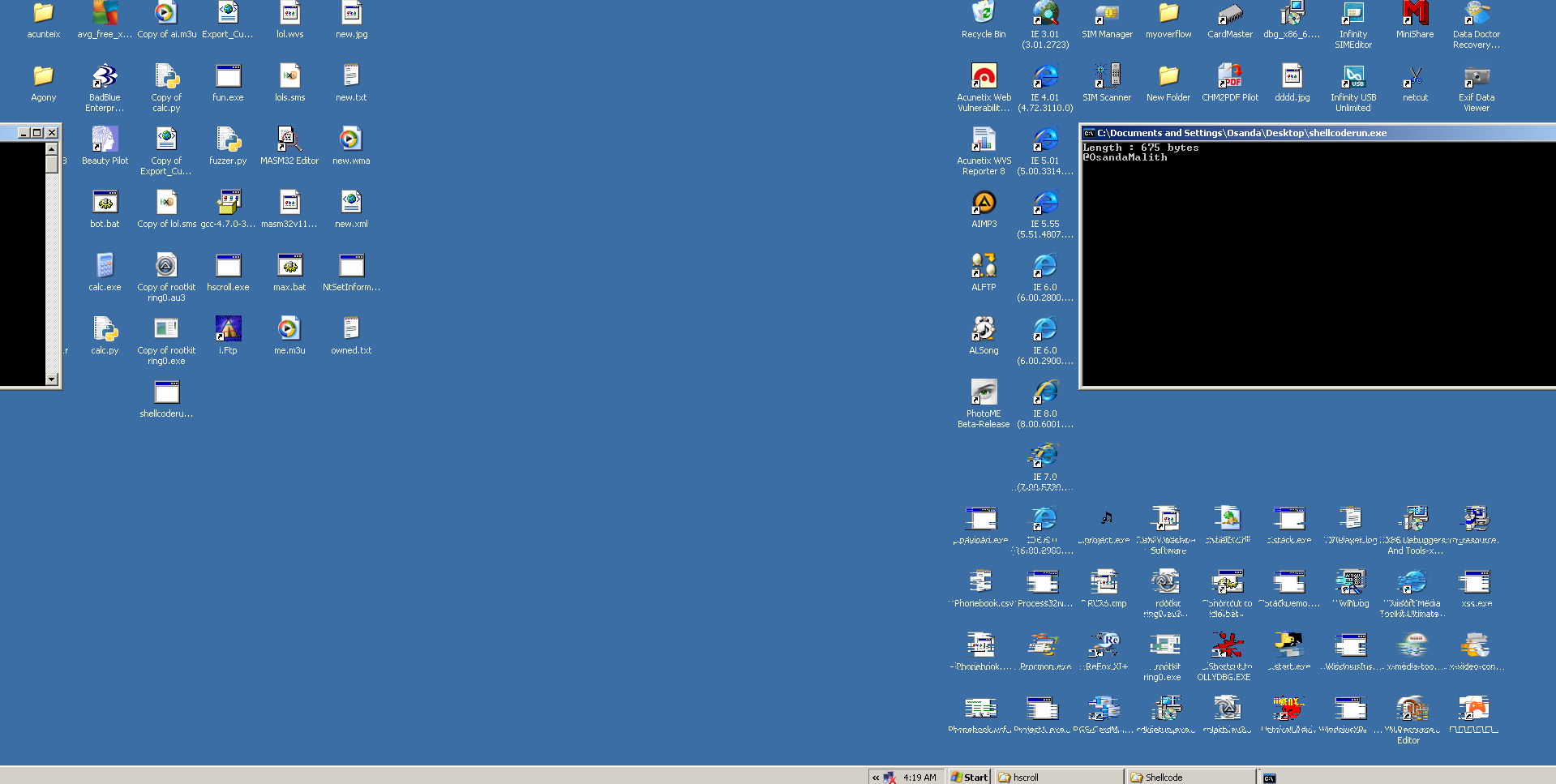
Task: Select the shellcoderun executable on the desktop
Action: (x=166, y=392)
